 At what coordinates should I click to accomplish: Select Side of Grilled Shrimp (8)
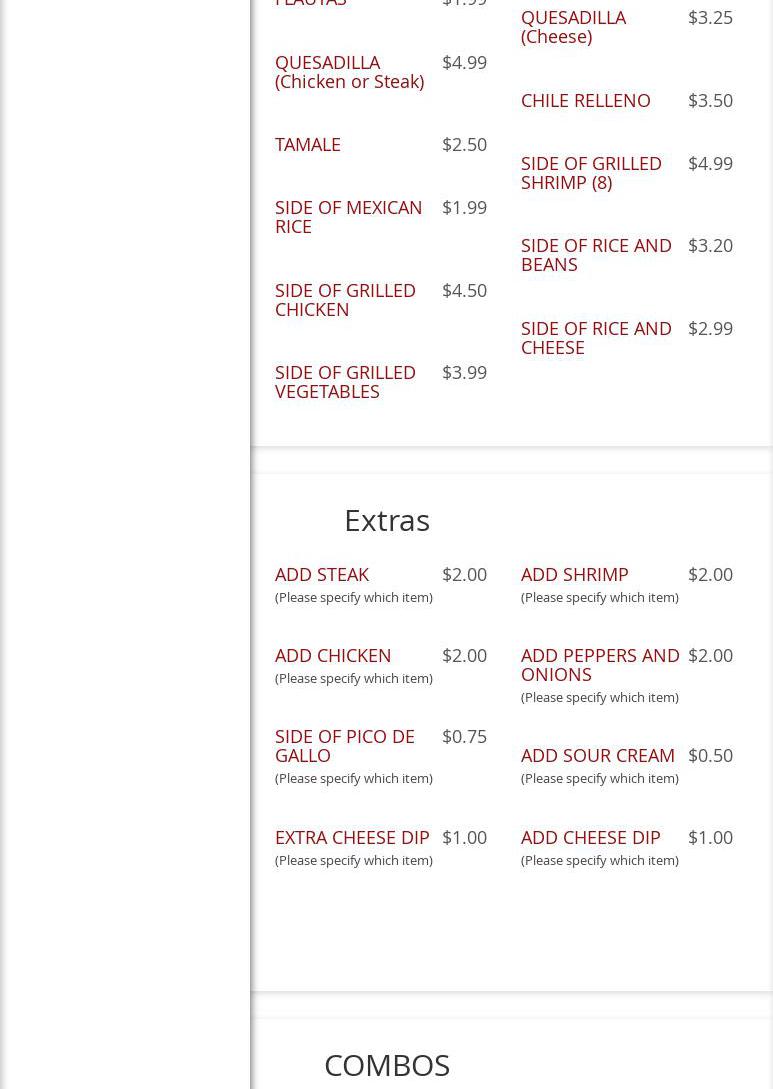click(591, 172)
